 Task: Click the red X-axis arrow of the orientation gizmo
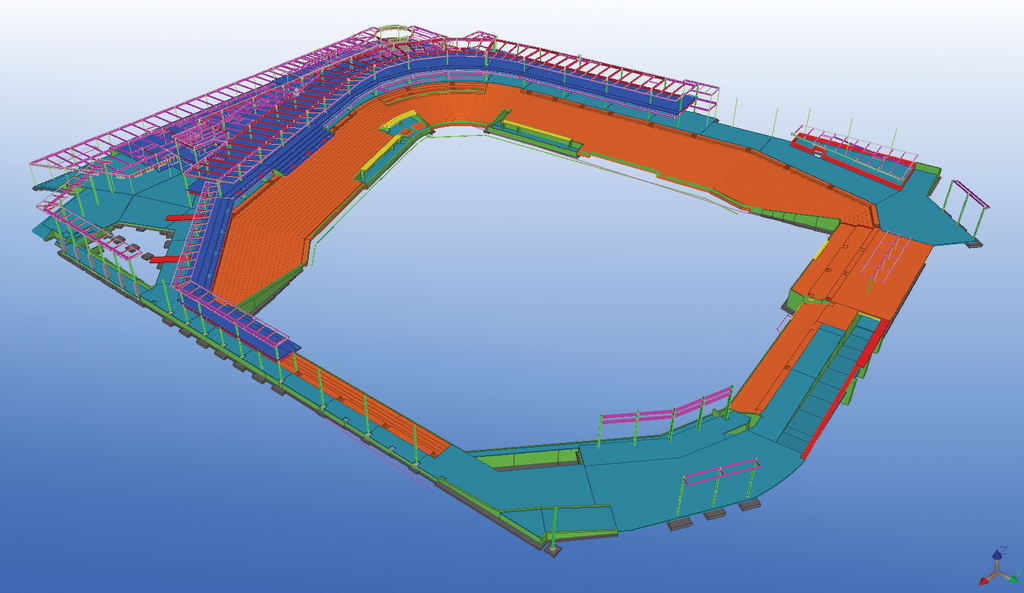[x=984, y=581]
